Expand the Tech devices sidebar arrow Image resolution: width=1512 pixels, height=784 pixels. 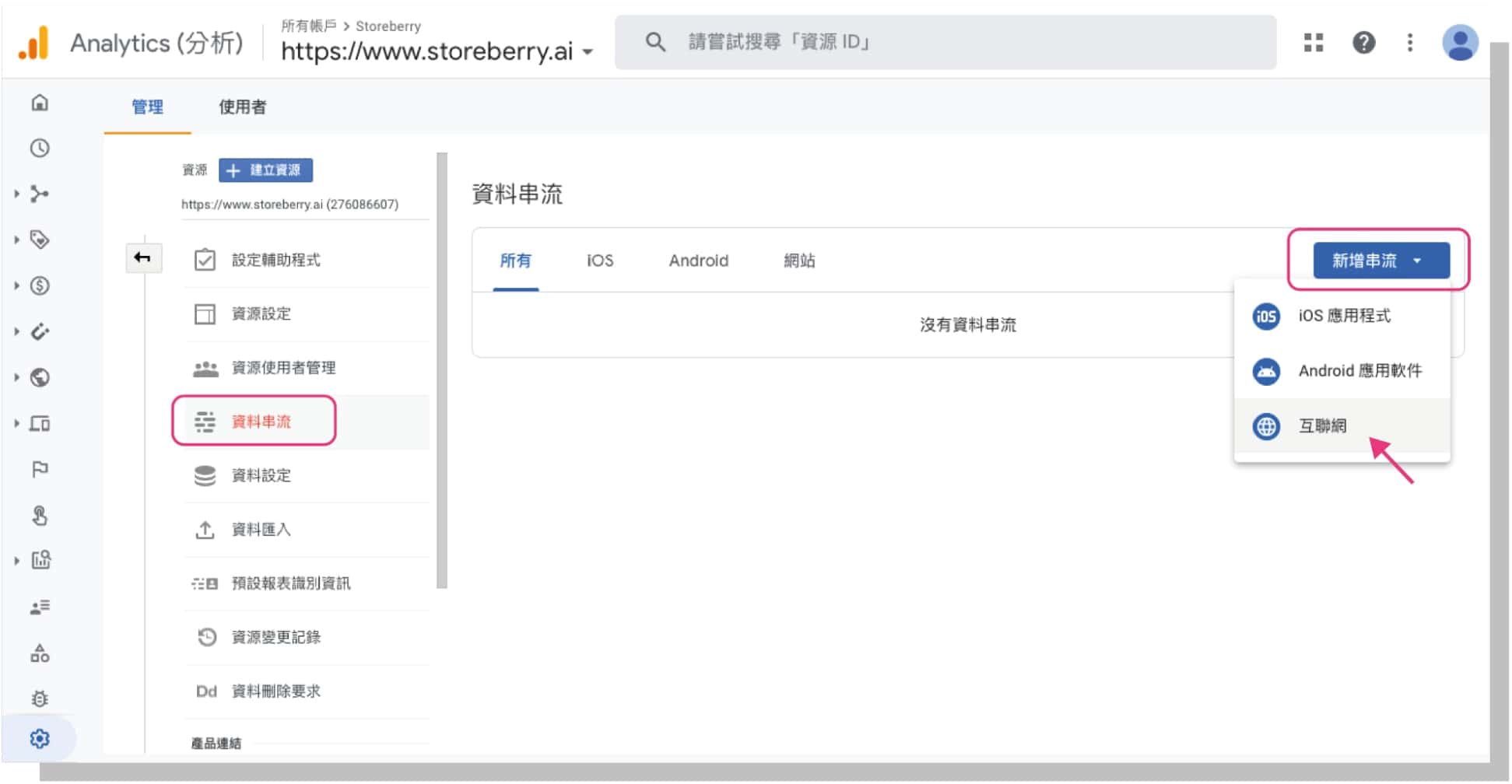[x=16, y=423]
